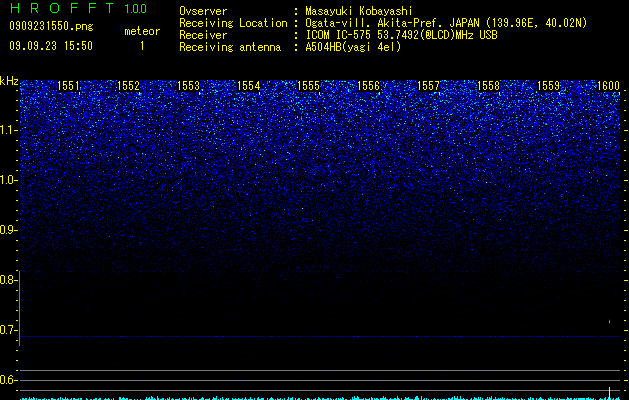Image resolution: width=629 pixels, height=400 pixels.
Task: Click the 1551 time marker
Action: [69, 86]
